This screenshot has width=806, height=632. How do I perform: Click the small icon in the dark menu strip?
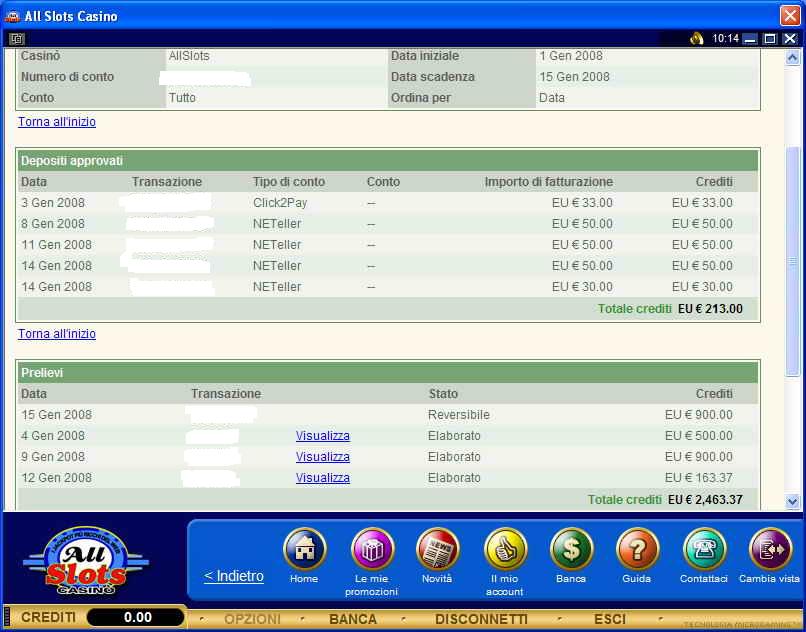pos(16,39)
